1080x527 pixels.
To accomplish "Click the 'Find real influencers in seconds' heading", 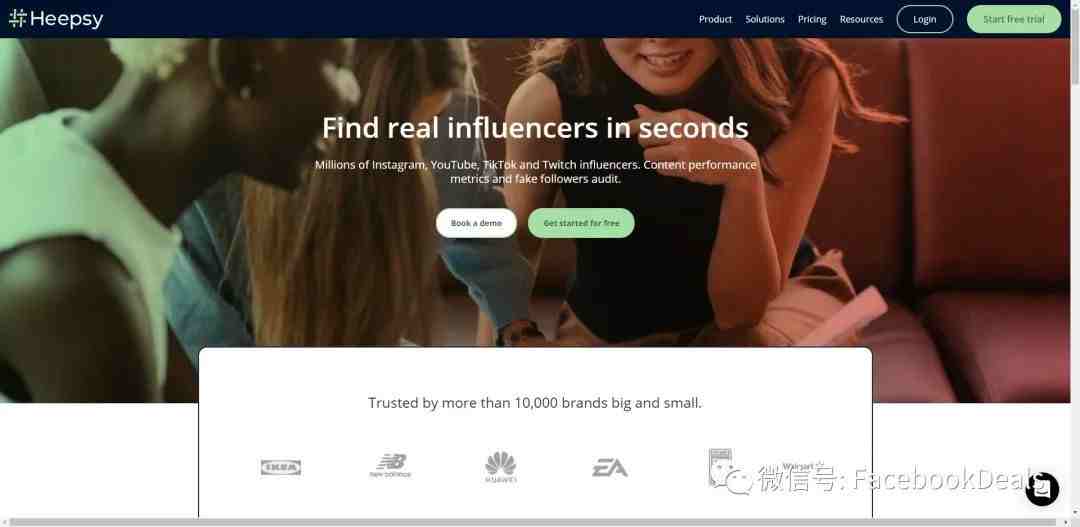I will 535,127.
